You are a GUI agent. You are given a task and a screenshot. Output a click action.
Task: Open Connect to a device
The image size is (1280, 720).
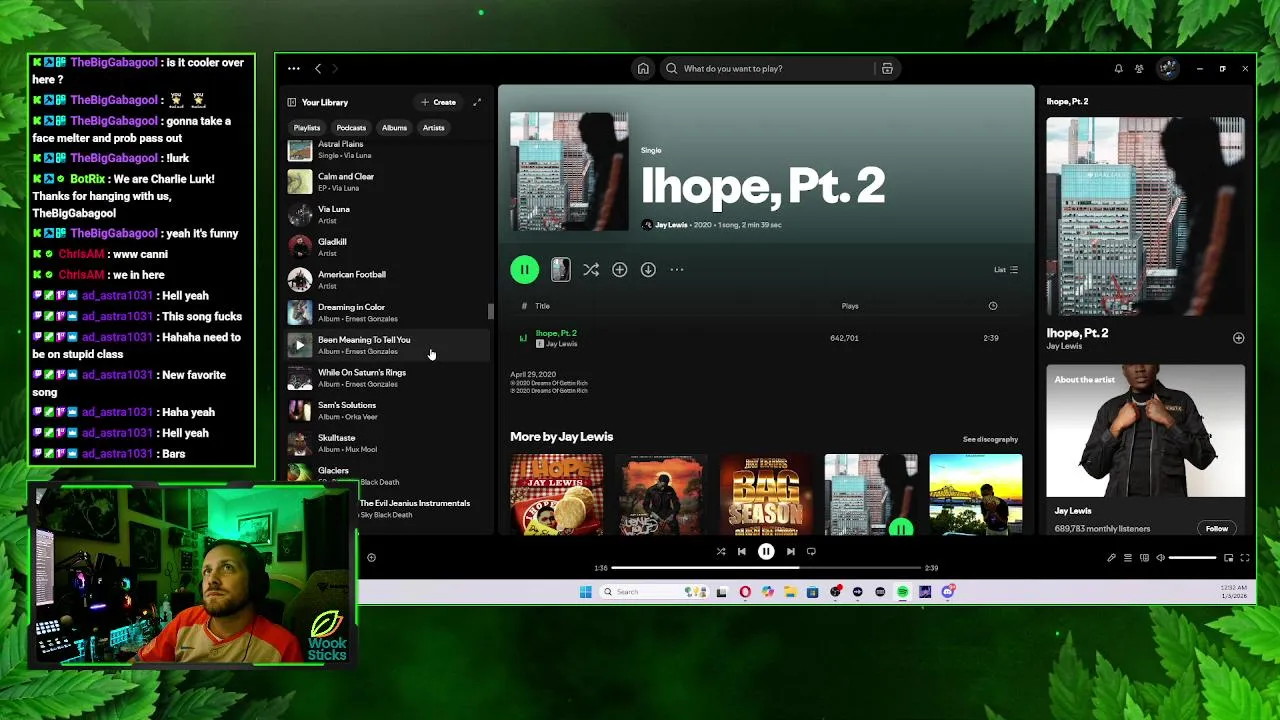1144,558
